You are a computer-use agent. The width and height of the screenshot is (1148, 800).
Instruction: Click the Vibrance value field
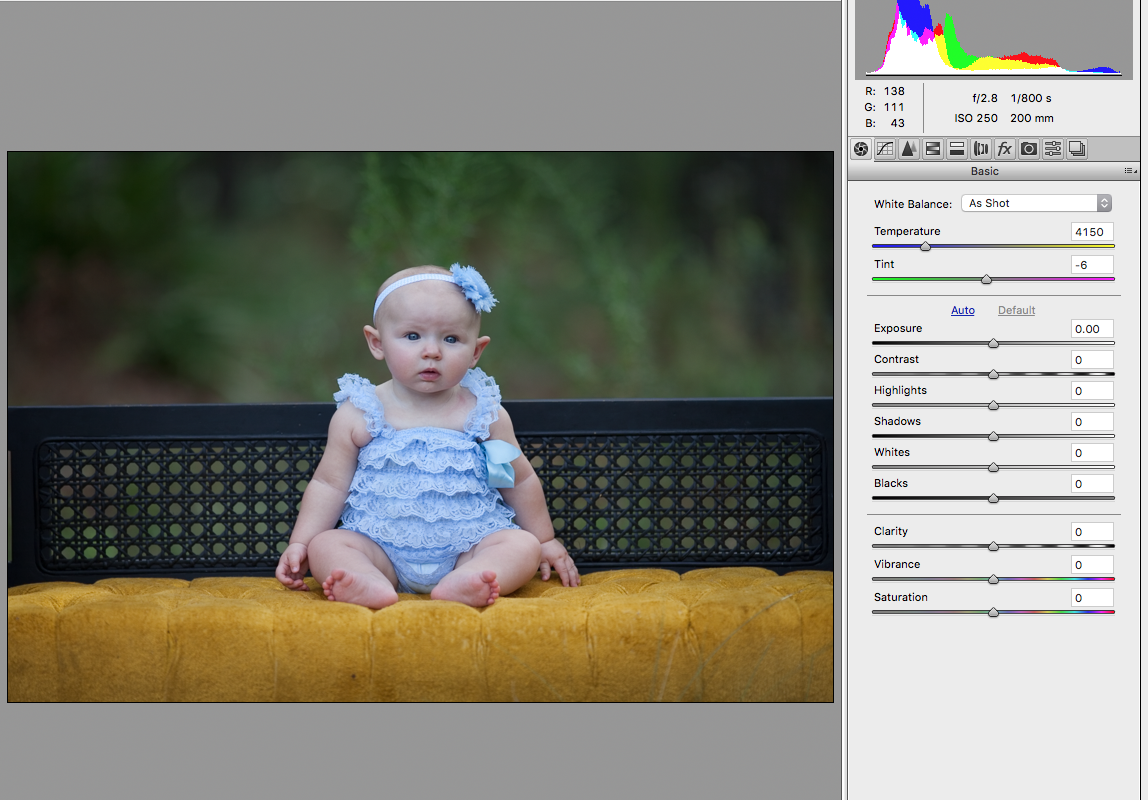click(1092, 565)
